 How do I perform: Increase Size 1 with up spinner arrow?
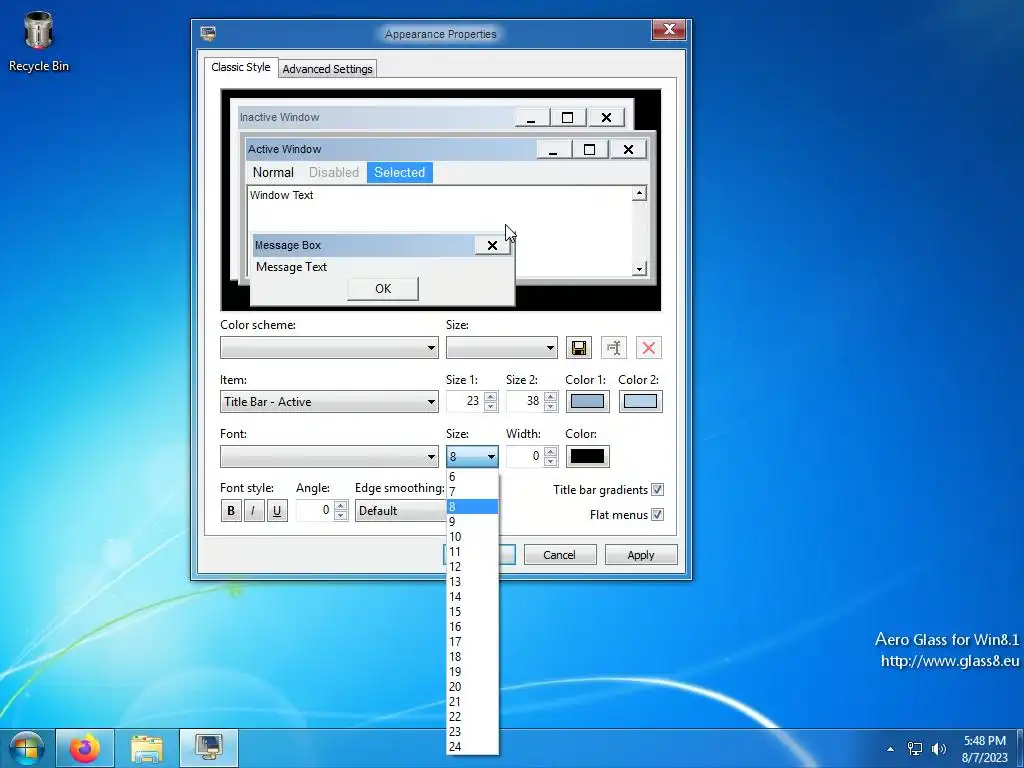click(491, 396)
